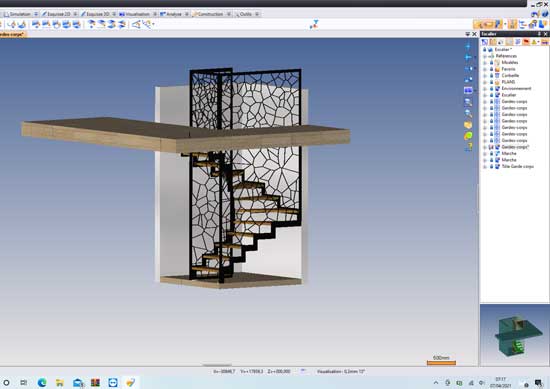The height and width of the screenshot is (389, 550).
Task: Click the yellow cube icon in viewport sidebar
Action: (x=468, y=125)
